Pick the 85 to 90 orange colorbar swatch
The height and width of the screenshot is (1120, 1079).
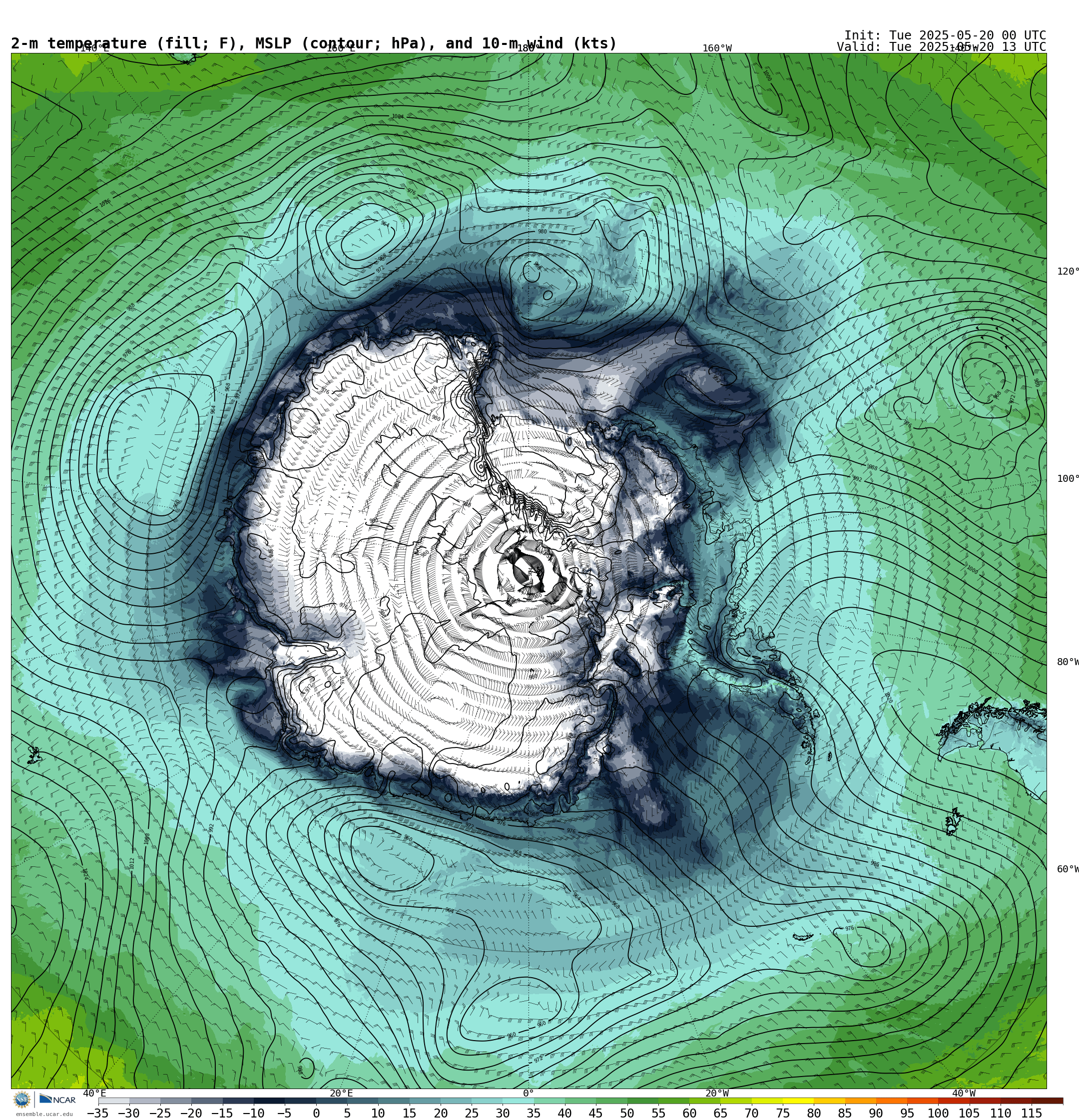point(861,1101)
